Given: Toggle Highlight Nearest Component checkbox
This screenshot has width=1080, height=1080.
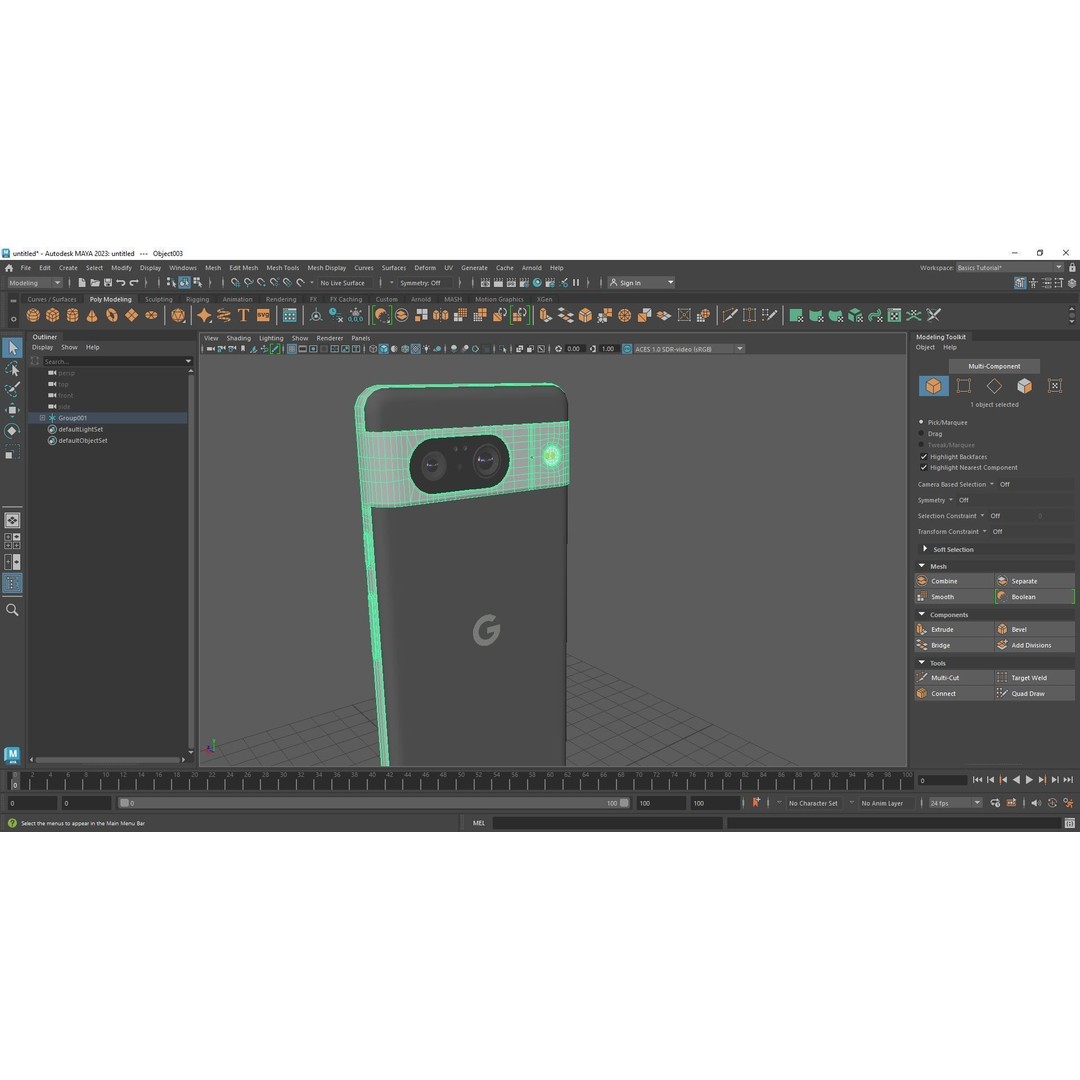Looking at the screenshot, I should click(x=924, y=468).
